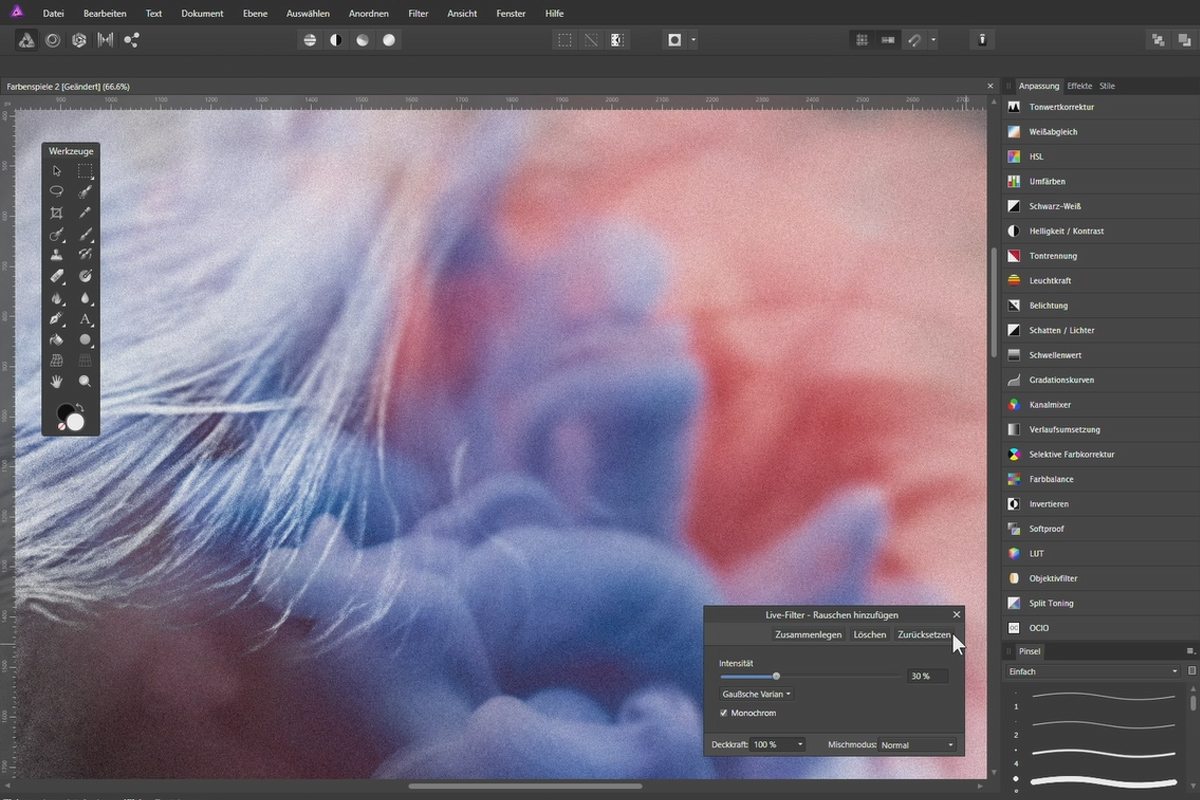Screen dimensions: 1200x800
Task: Activate the Pen tool
Action: pos(57,318)
